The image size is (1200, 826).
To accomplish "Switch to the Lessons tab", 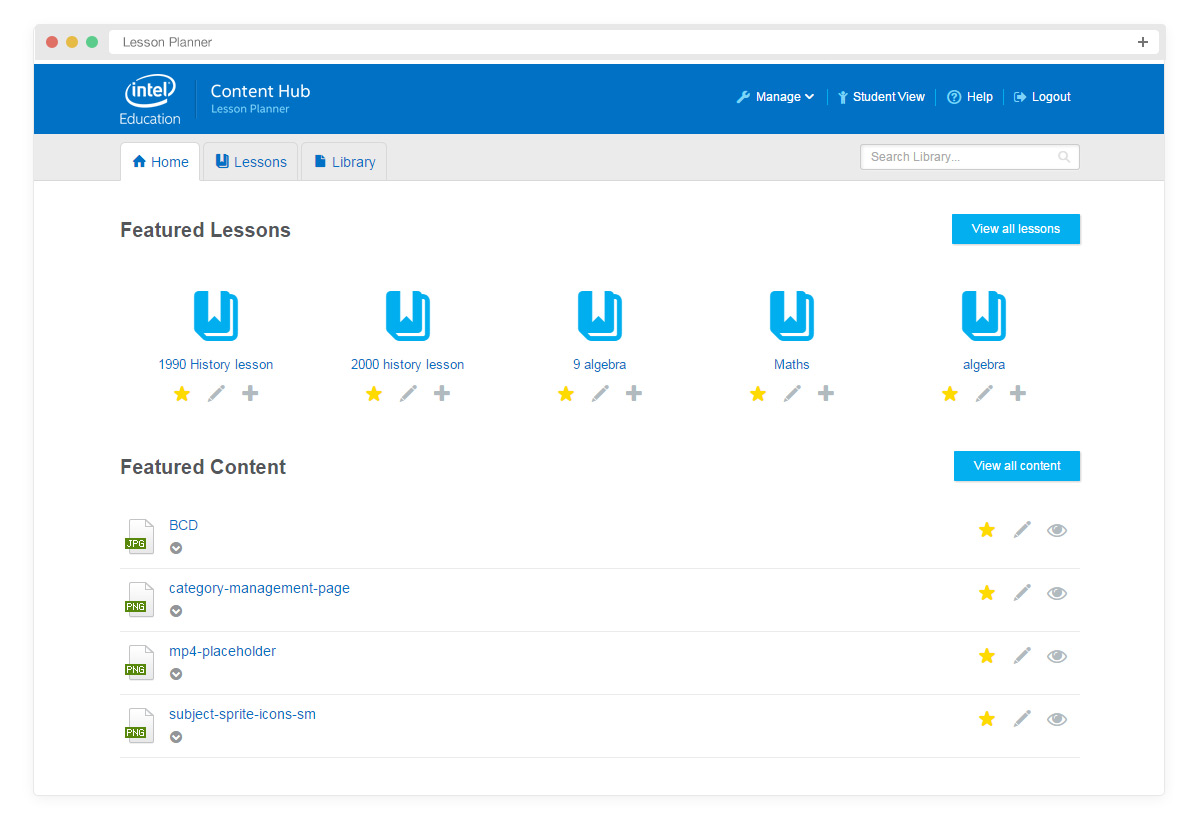I will point(250,161).
